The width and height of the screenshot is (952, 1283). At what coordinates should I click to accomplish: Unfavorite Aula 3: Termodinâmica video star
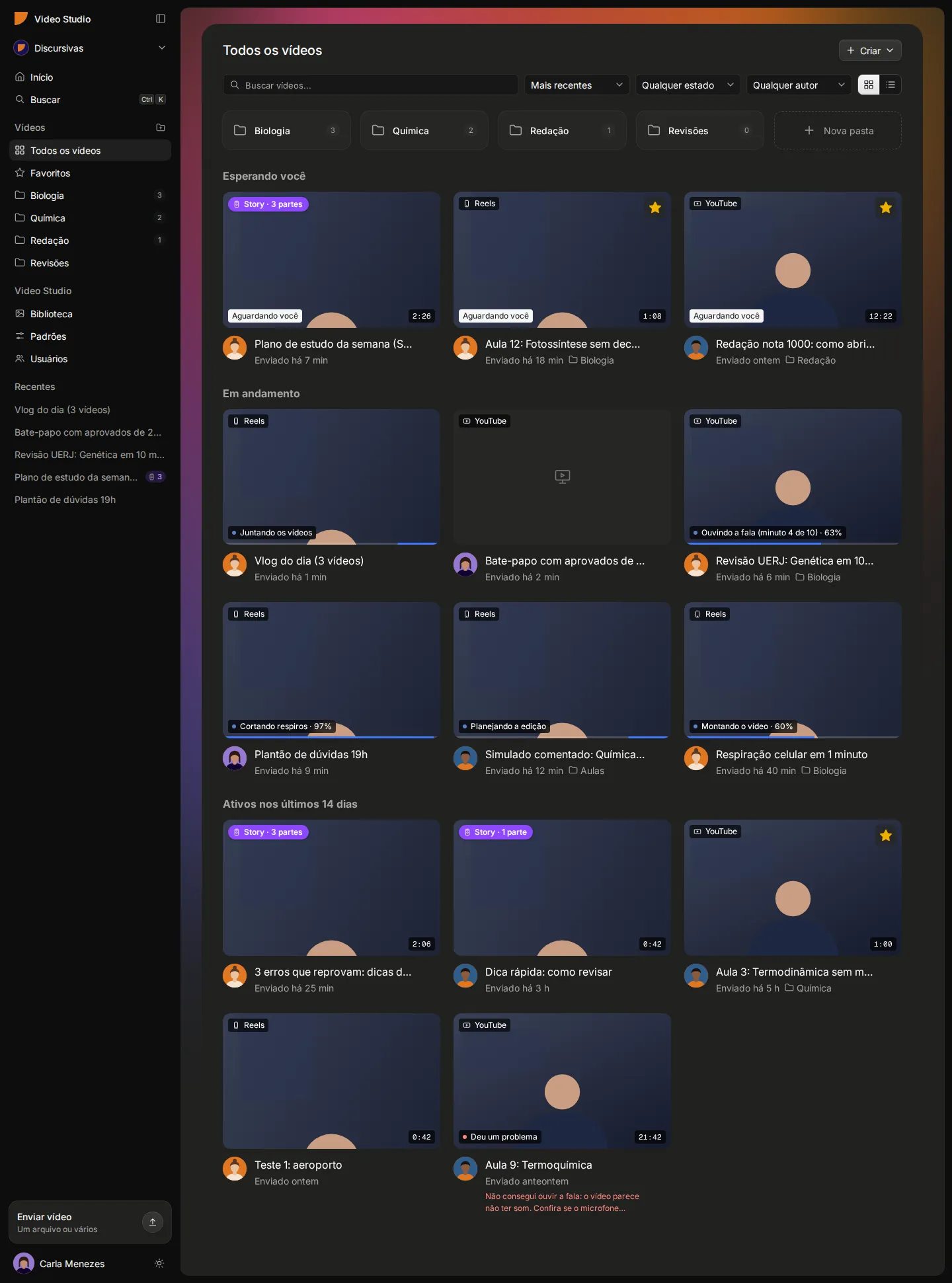click(886, 836)
